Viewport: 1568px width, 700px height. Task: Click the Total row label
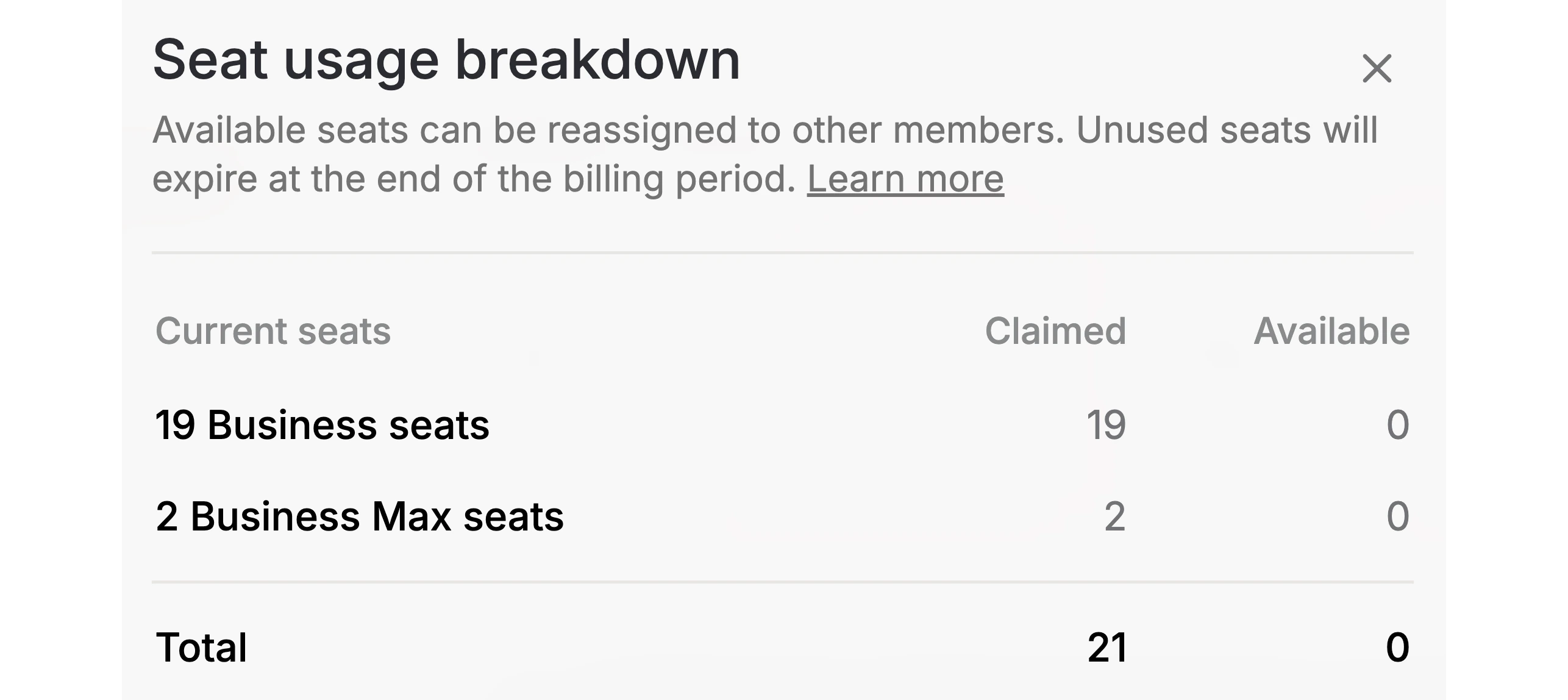pyautogui.click(x=202, y=646)
